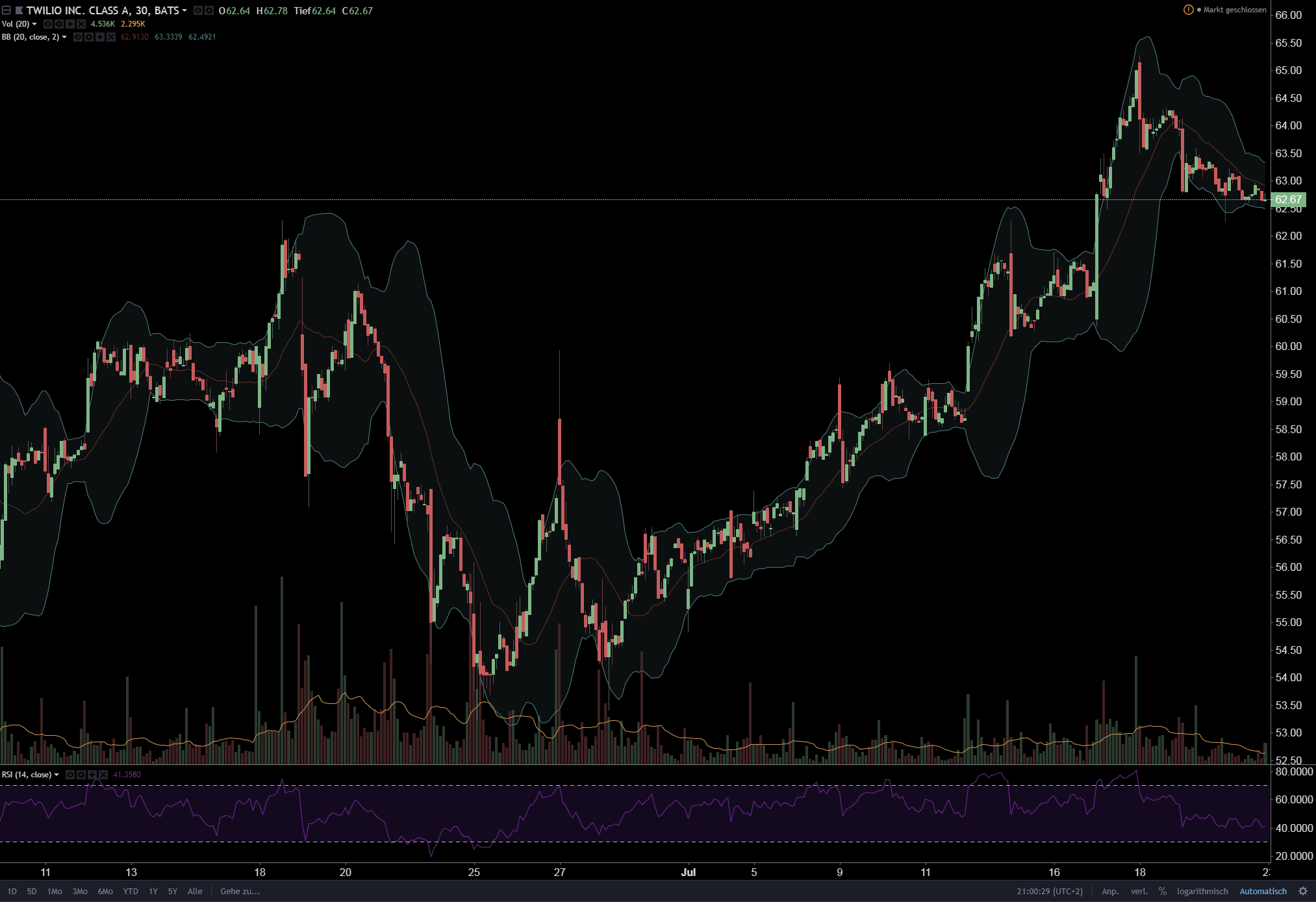
Task: Collapse the chart legend with the minus box
Action: tap(6, 10)
